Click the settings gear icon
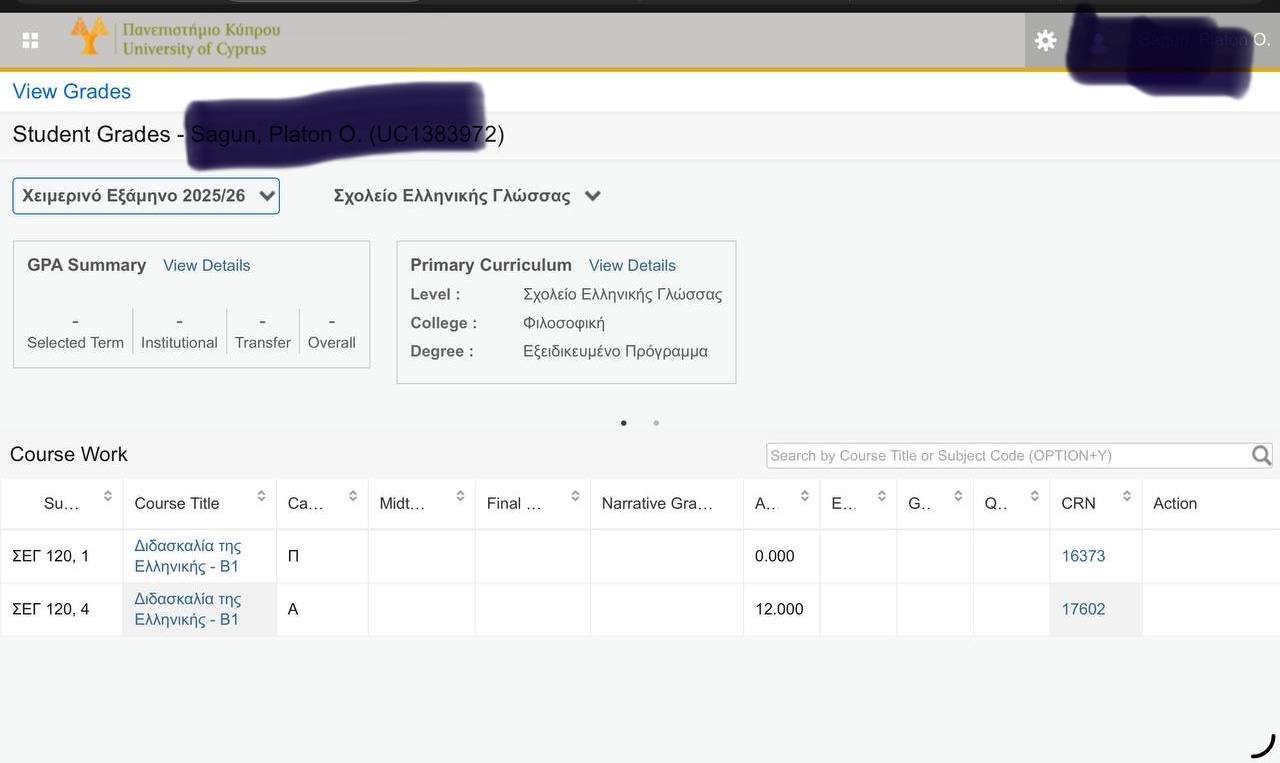The width and height of the screenshot is (1280, 763). coord(1045,40)
